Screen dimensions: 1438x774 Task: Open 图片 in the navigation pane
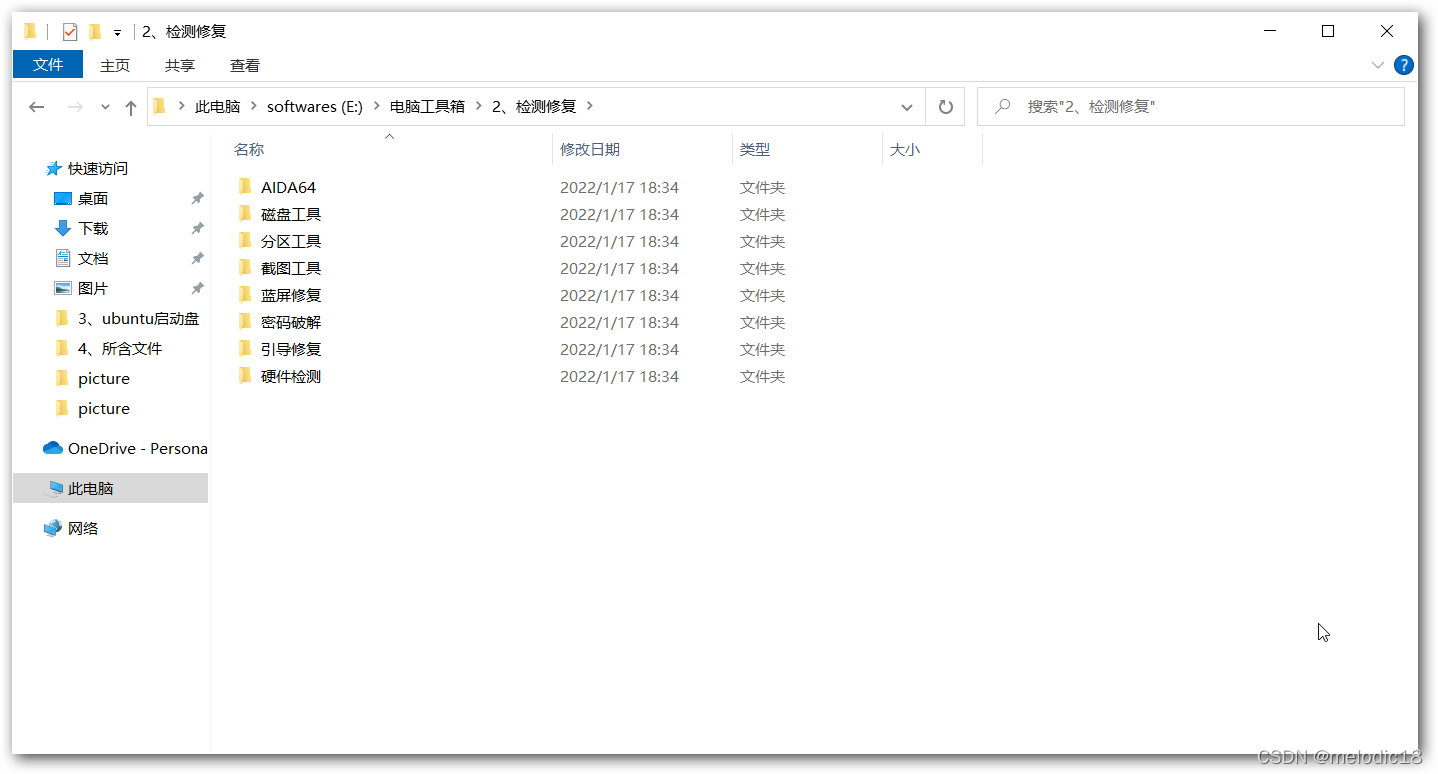93,289
